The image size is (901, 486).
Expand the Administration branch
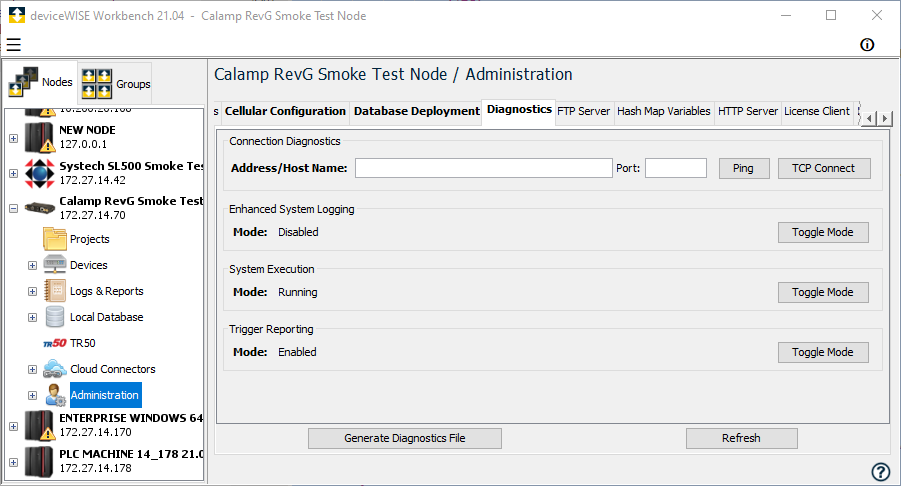coord(32,395)
